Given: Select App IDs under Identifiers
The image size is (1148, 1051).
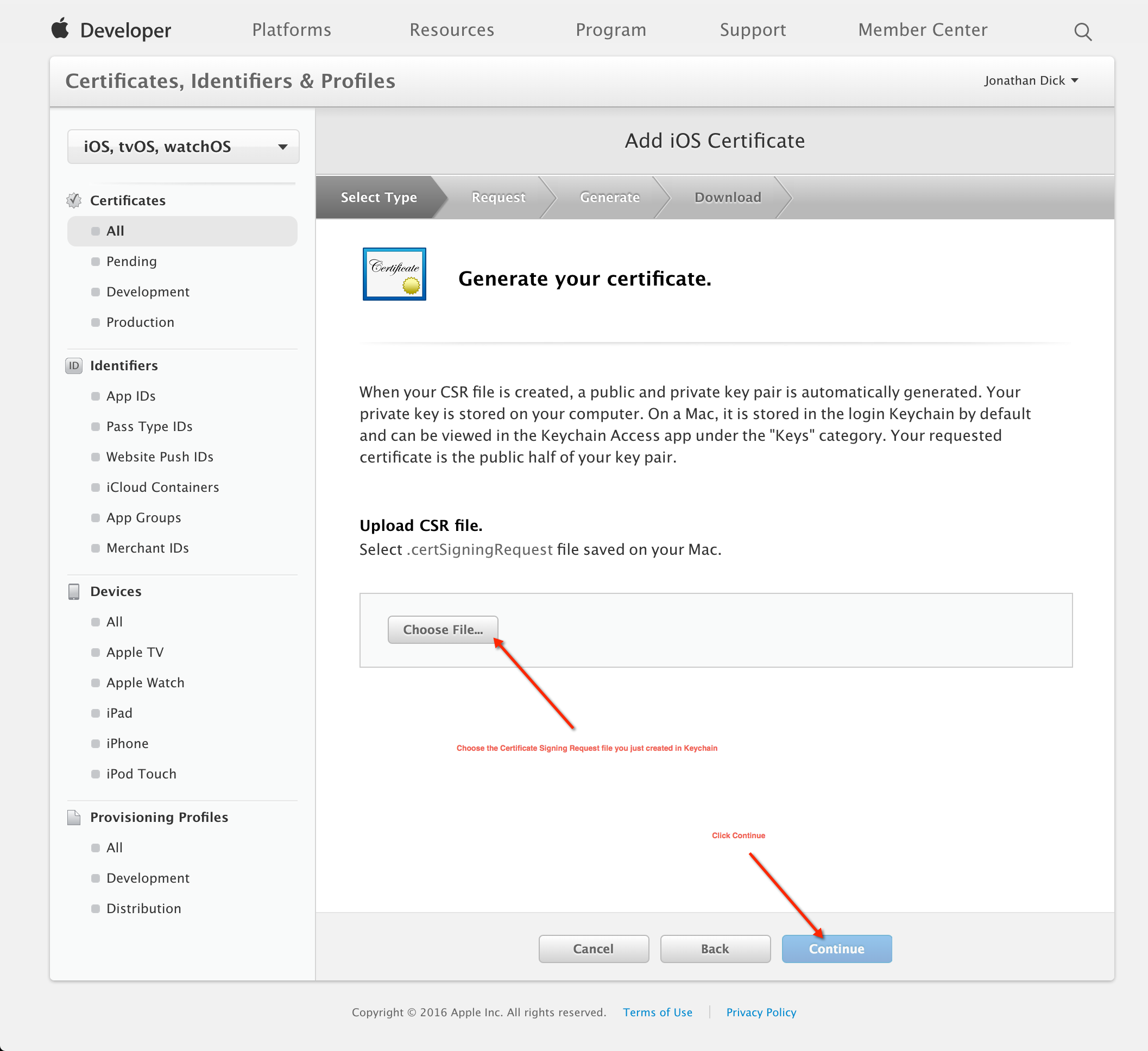Looking at the screenshot, I should pyautogui.click(x=131, y=396).
